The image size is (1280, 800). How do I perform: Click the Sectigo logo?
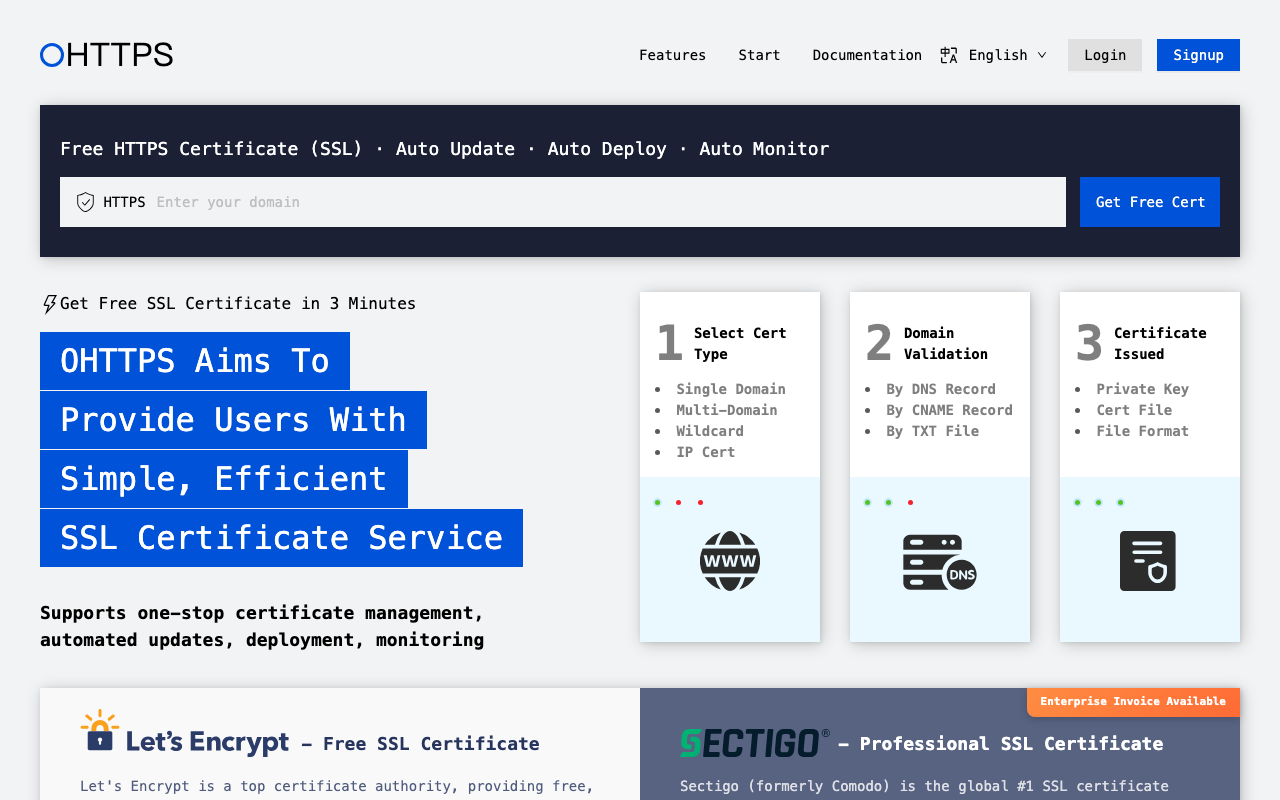(x=755, y=743)
